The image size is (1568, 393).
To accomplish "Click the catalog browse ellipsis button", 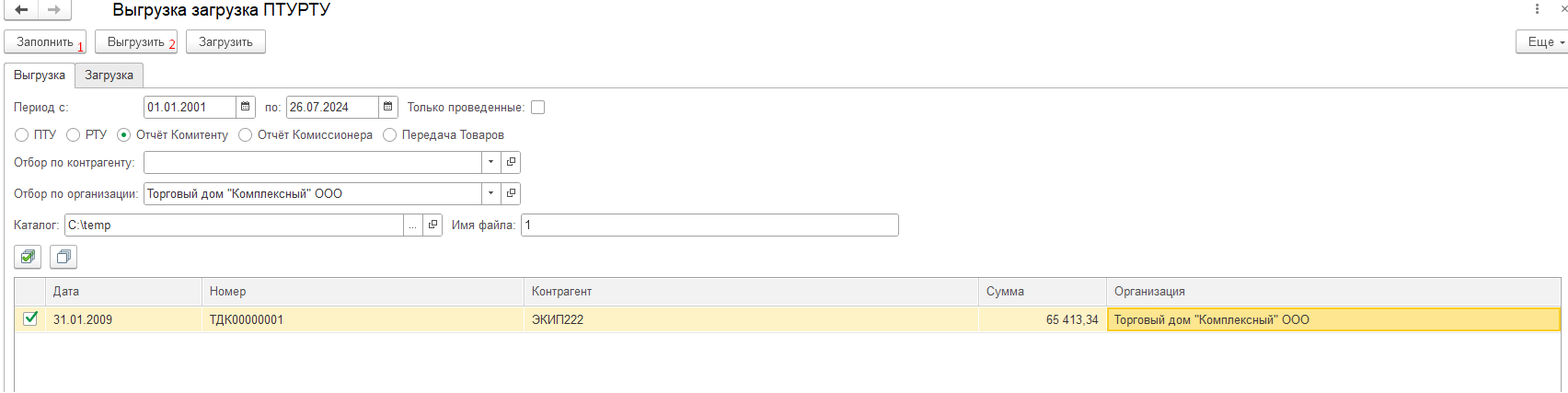I will (x=413, y=225).
